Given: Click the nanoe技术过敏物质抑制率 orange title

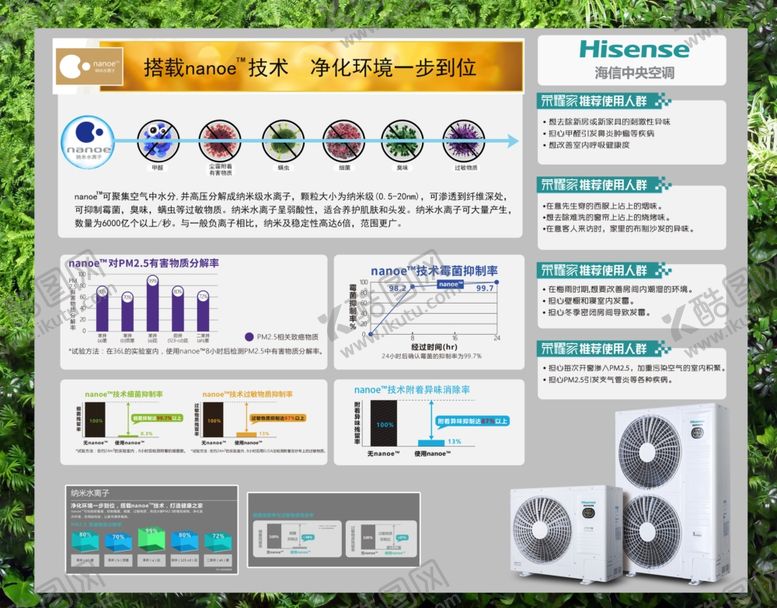Looking at the screenshot, I should [247, 394].
